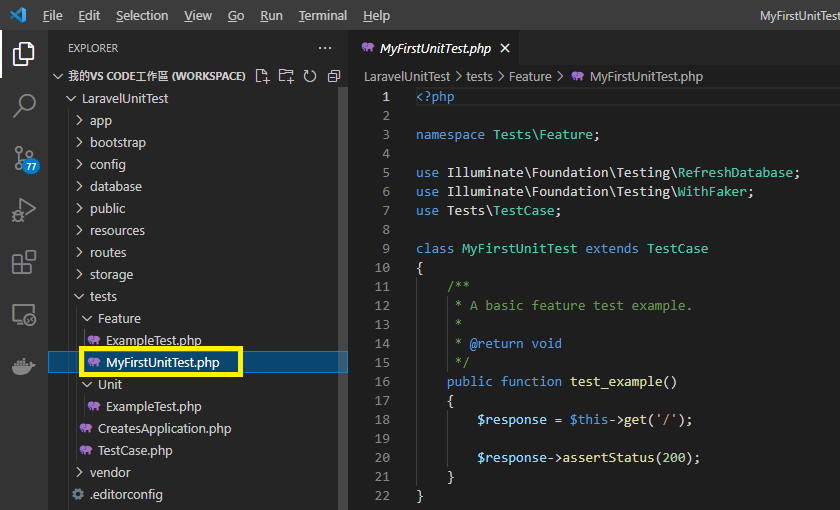Collapse the Feature folder
Viewport: 840px width, 510px height.
87,318
